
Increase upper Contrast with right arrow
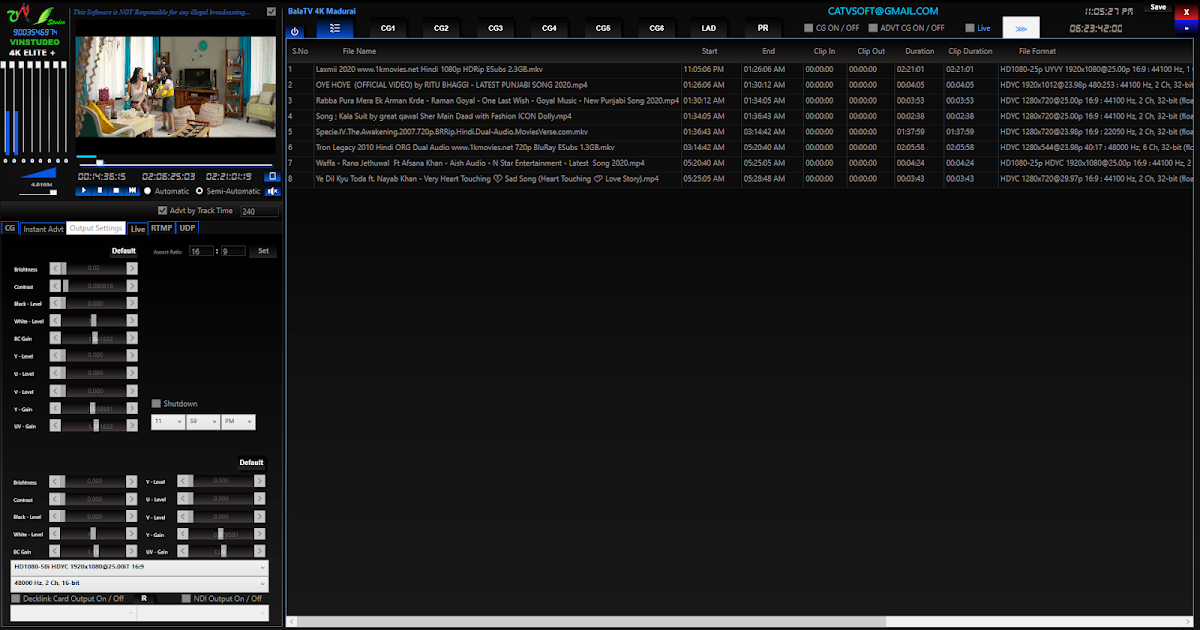133,286
